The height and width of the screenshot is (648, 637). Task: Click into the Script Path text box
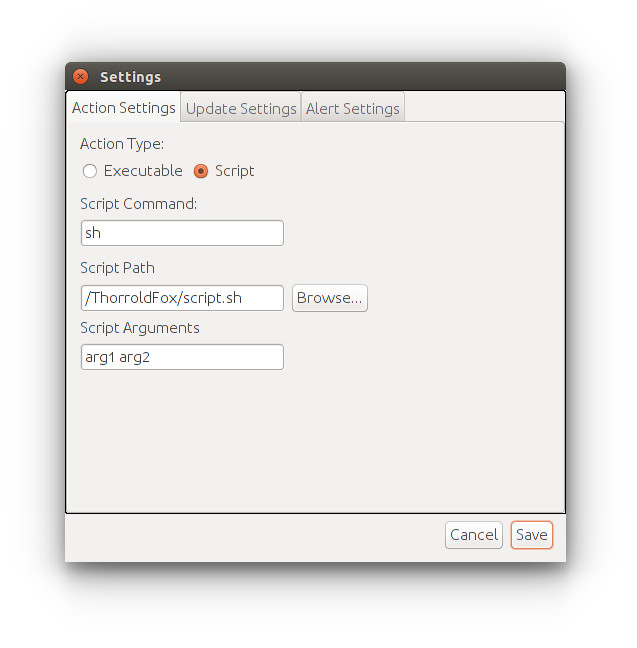[182, 298]
